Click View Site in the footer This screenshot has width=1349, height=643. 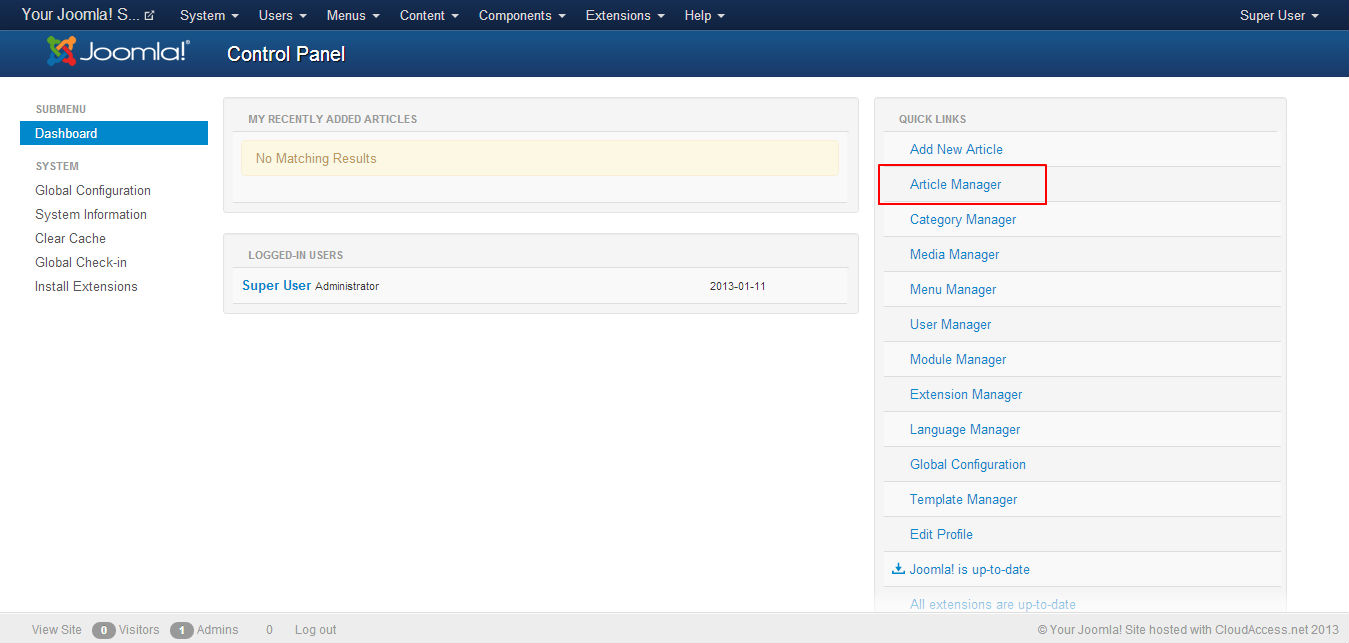57,630
